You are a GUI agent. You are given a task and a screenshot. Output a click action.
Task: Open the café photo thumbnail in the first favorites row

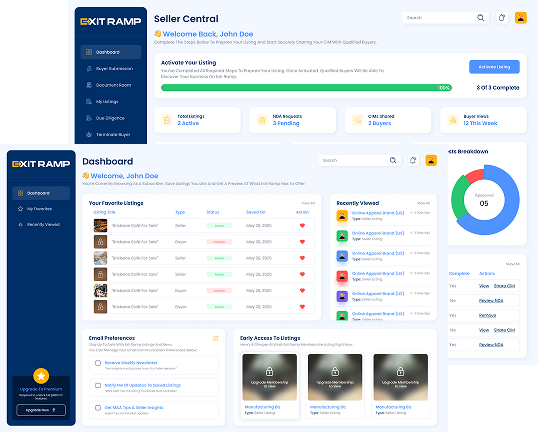[x=101, y=225]
